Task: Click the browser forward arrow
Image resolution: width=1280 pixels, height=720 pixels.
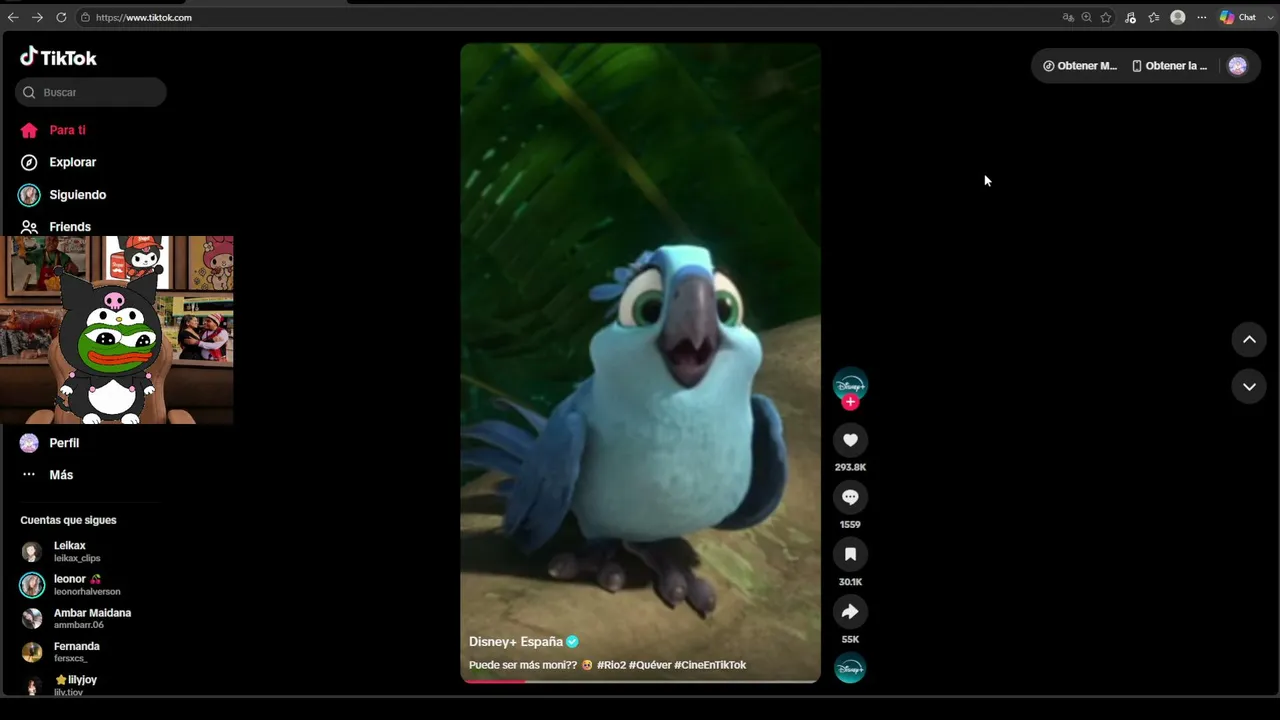Action: pyautogui.click(x=37, y=17)
